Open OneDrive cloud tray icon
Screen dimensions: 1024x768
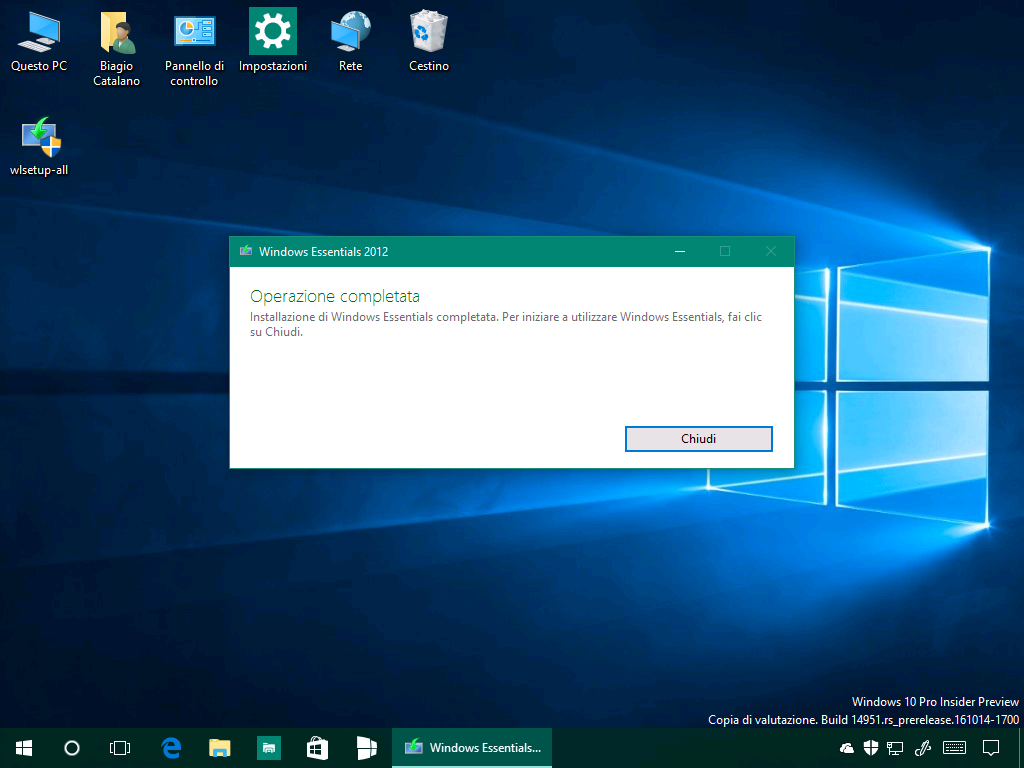click(847, 748)
